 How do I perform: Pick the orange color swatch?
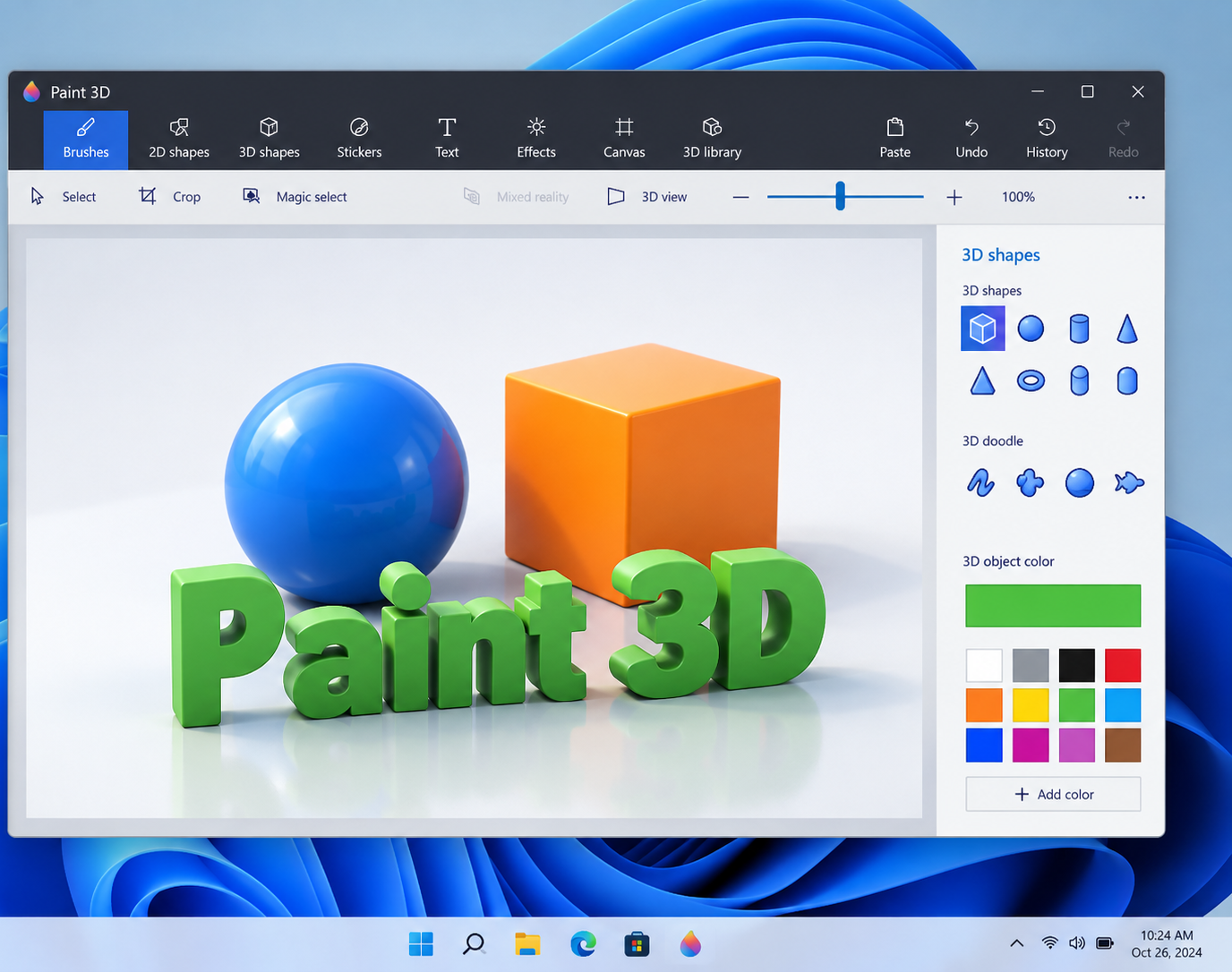tap(984, 705)
